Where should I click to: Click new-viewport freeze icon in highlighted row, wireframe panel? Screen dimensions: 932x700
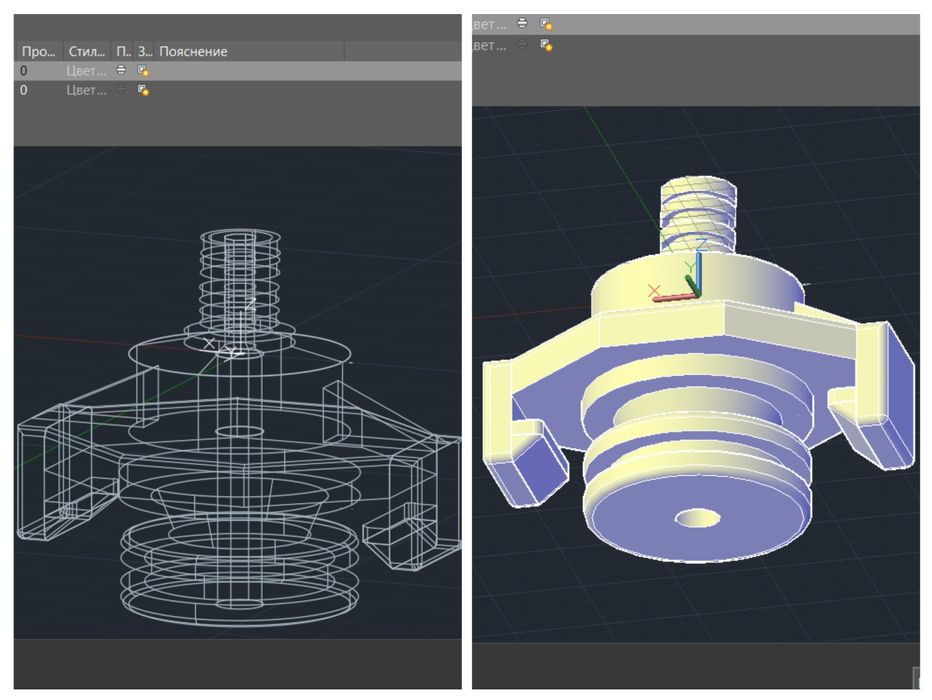click(x=143, y=71)
